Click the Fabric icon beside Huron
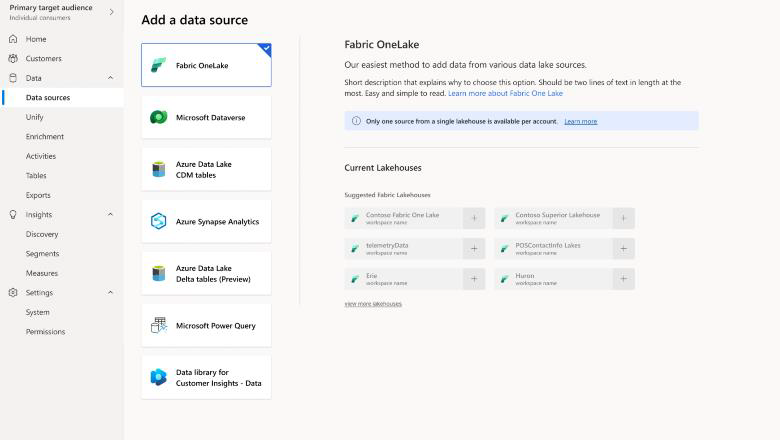The image size is (780, 440). pyautogui.click(x=504, y=279)
